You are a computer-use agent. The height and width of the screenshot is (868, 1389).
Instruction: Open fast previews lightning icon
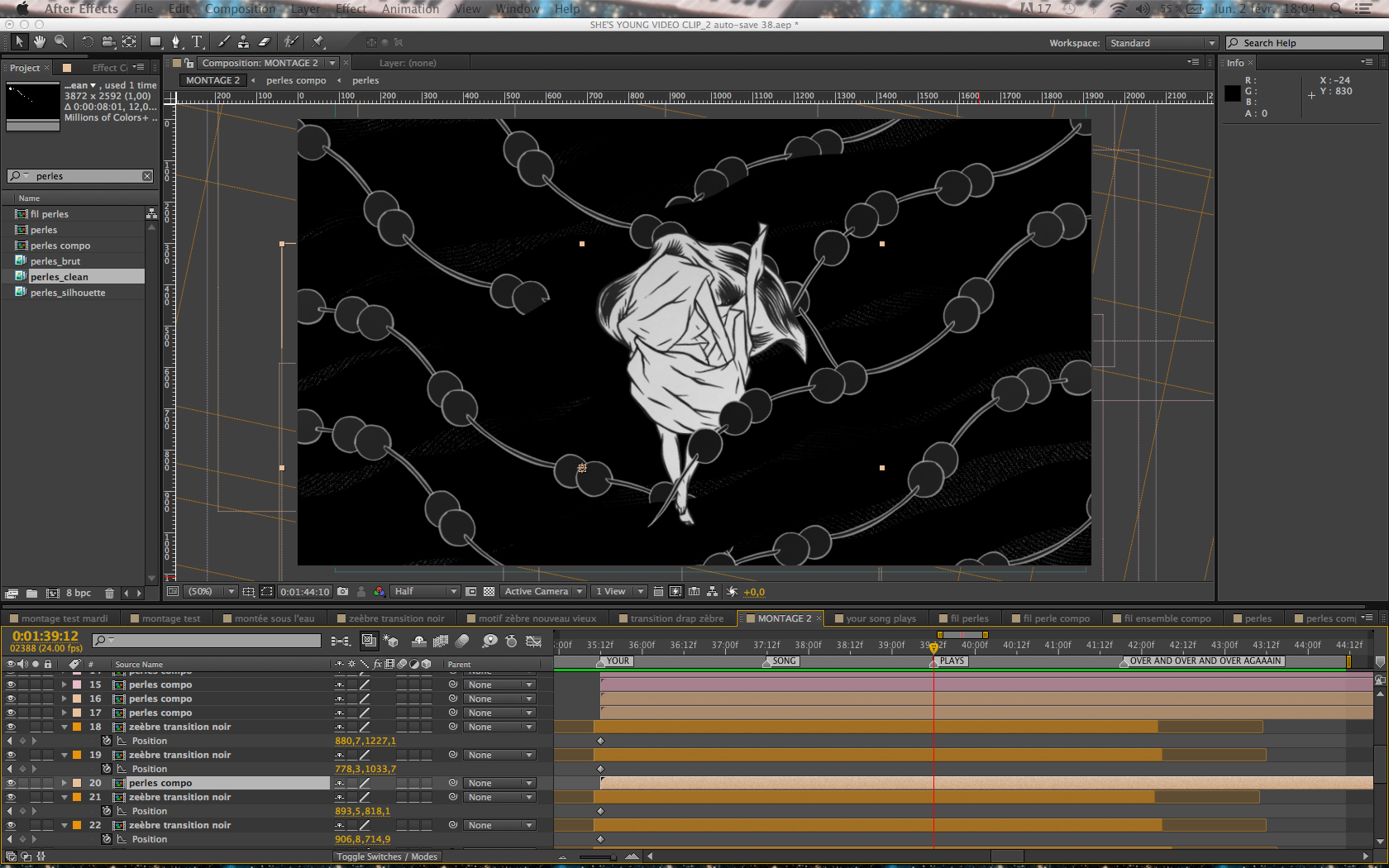[x=675, y=592]
